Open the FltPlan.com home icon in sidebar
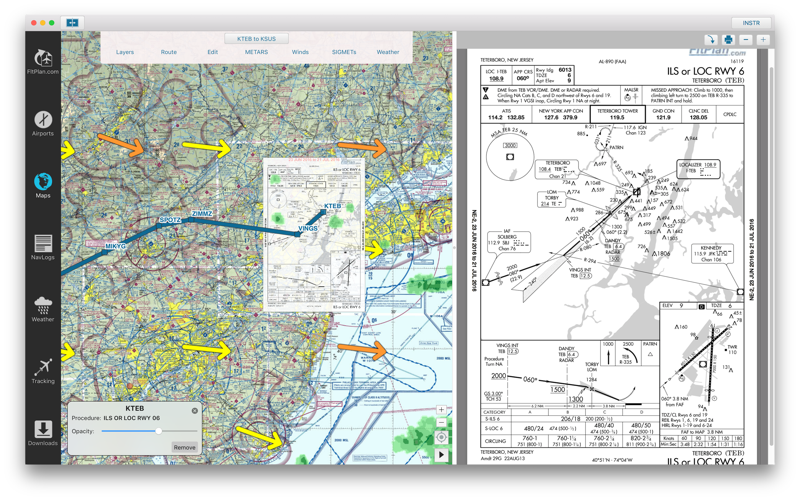Screen dimensions: 800x500 pyautogui.click(x=43, y=61)
